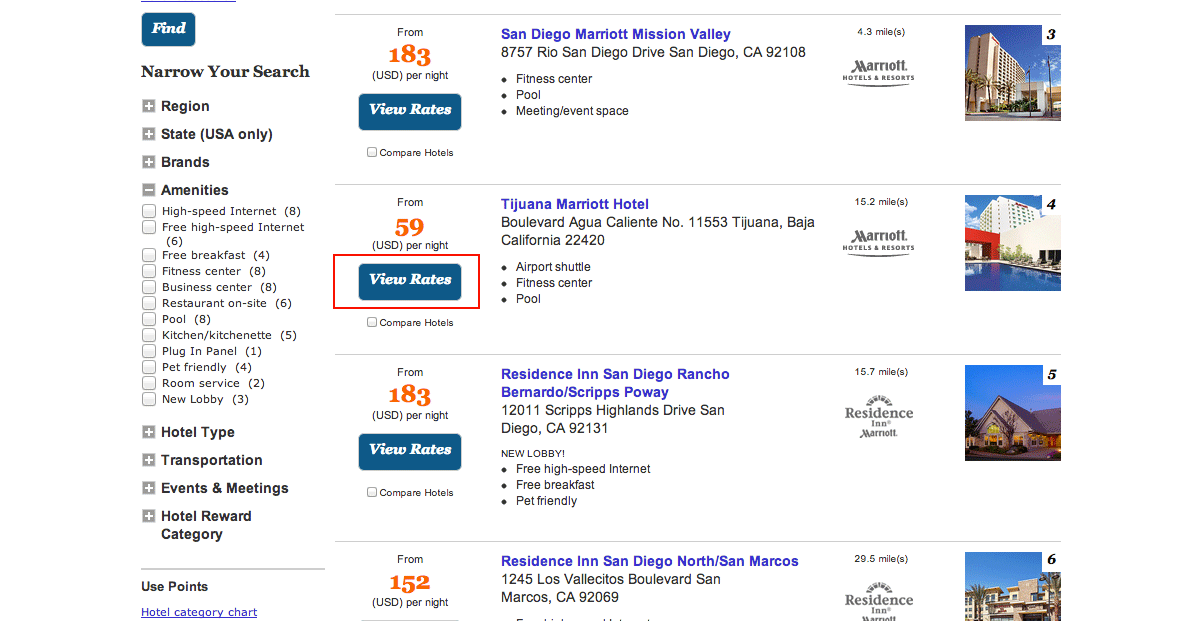The height and width of the screenshot is (621, 1182).
Task: Click the Find button
Action: tap(168, 29)
